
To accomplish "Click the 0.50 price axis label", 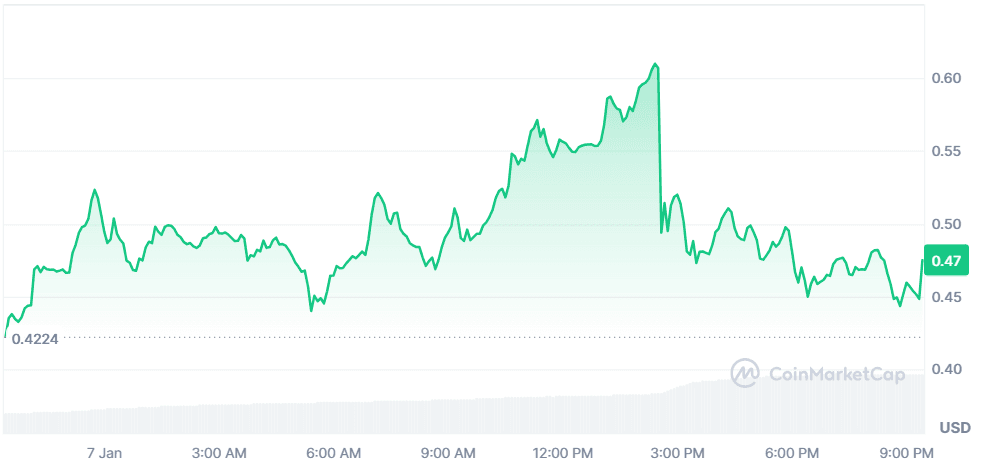I will (945, 224).
